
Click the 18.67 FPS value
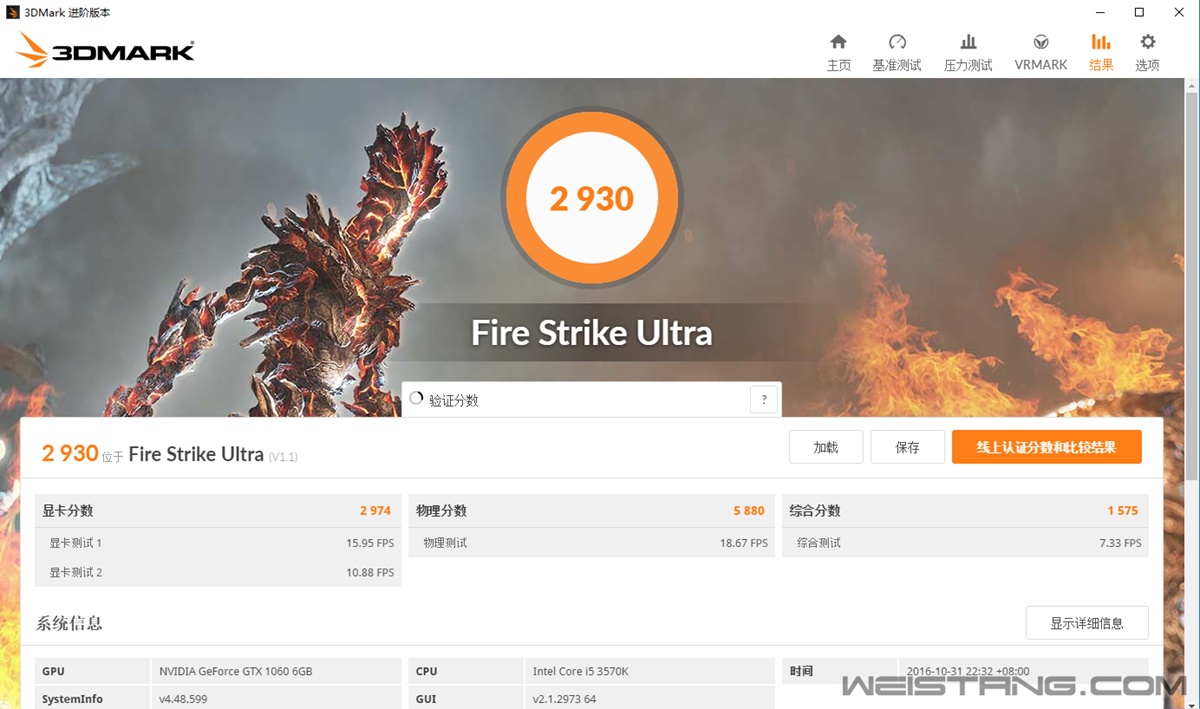[x=744, y=543]
